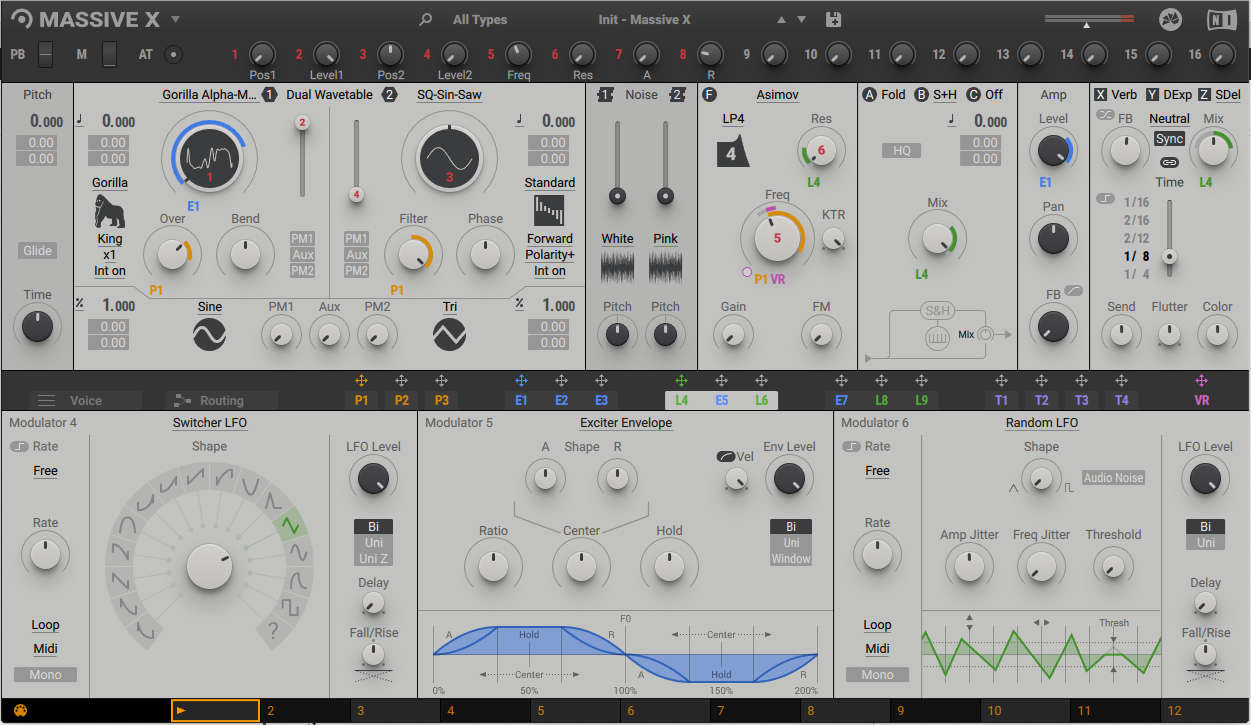Set Exciter Envelope mode to Window
Screen dimensions: 1251x725
coord(790,559)
